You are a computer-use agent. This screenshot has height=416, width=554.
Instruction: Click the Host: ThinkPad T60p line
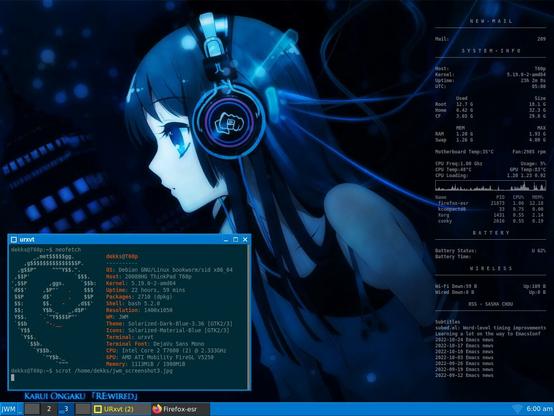[x=148, y=276]
